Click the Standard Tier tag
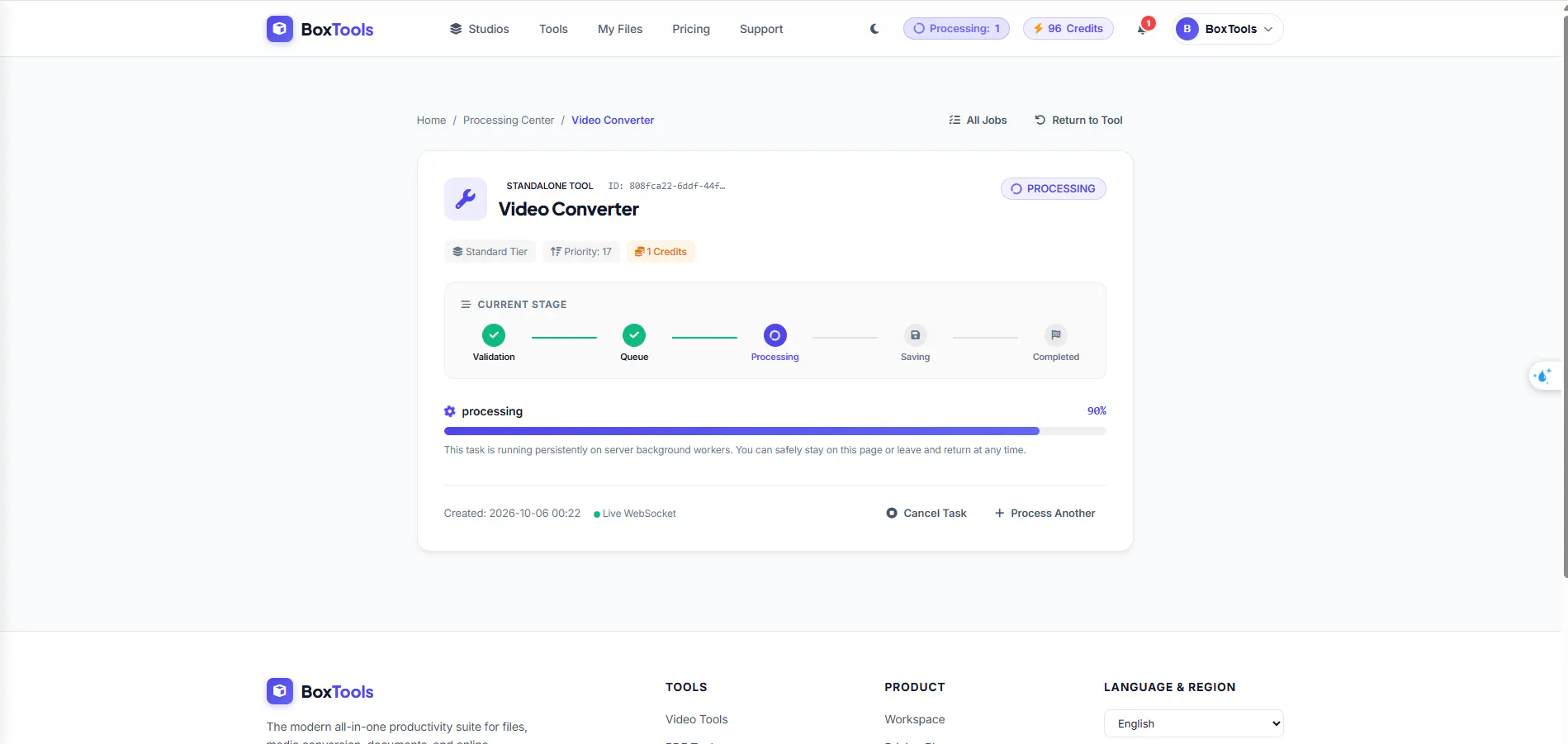This screenshot has width=1568, height=744. coord(490,252)
